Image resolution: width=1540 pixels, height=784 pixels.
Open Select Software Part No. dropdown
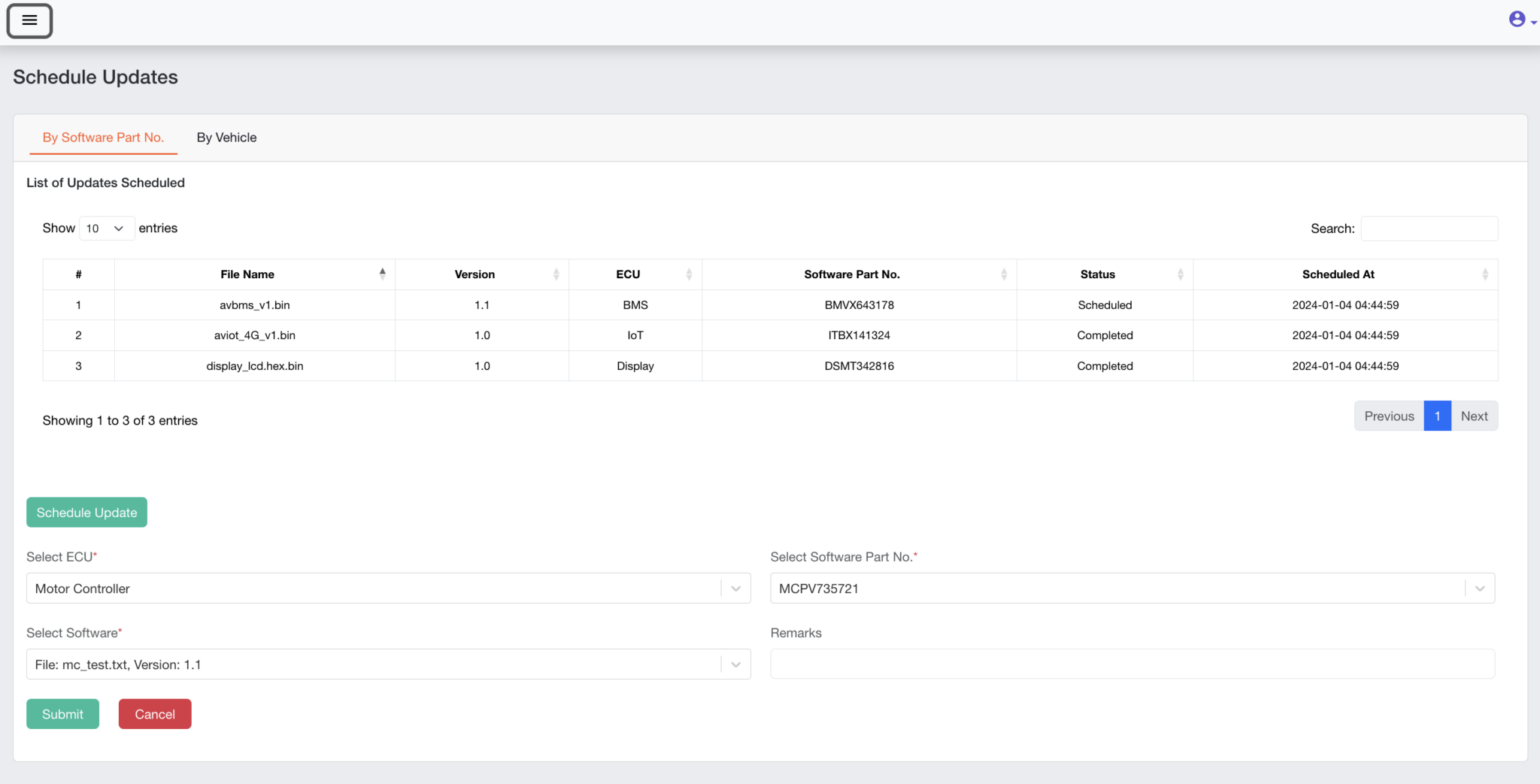1479,589
